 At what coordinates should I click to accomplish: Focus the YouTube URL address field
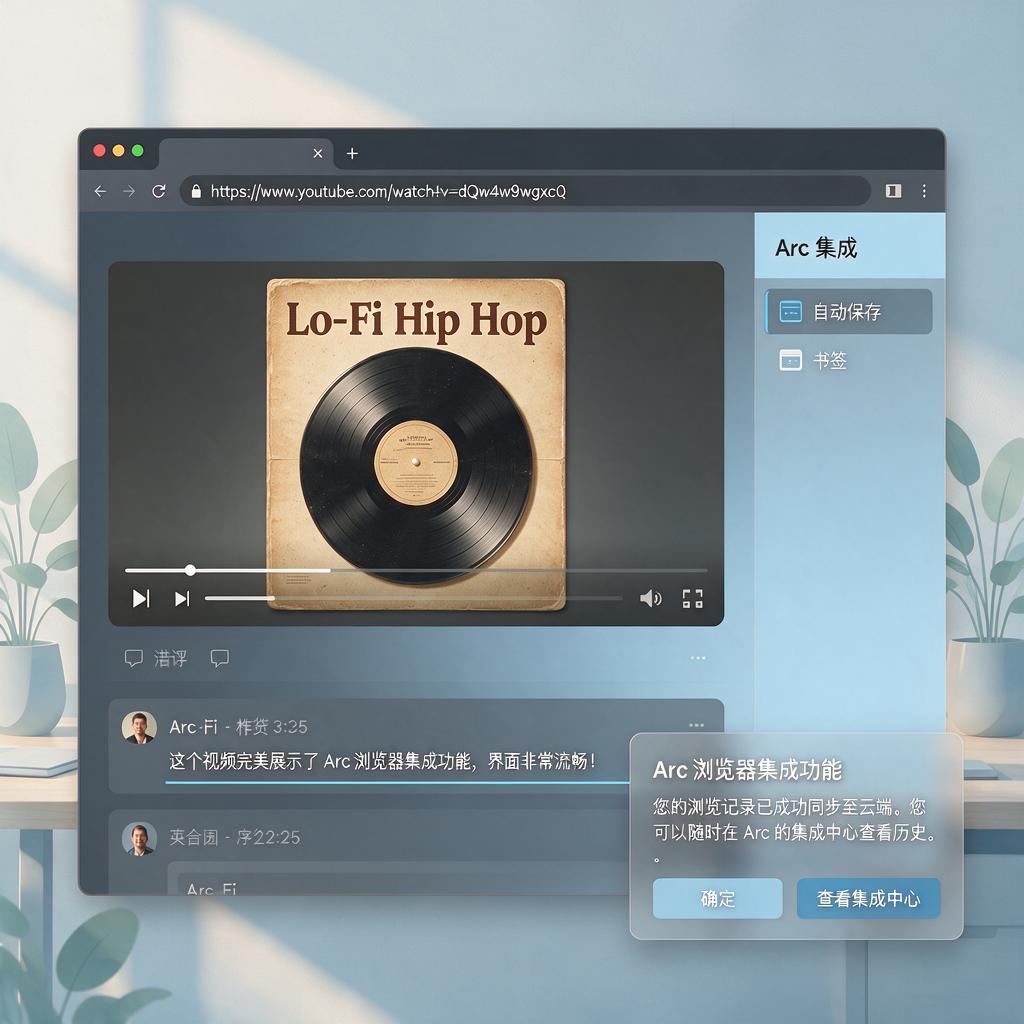point(525,191)
